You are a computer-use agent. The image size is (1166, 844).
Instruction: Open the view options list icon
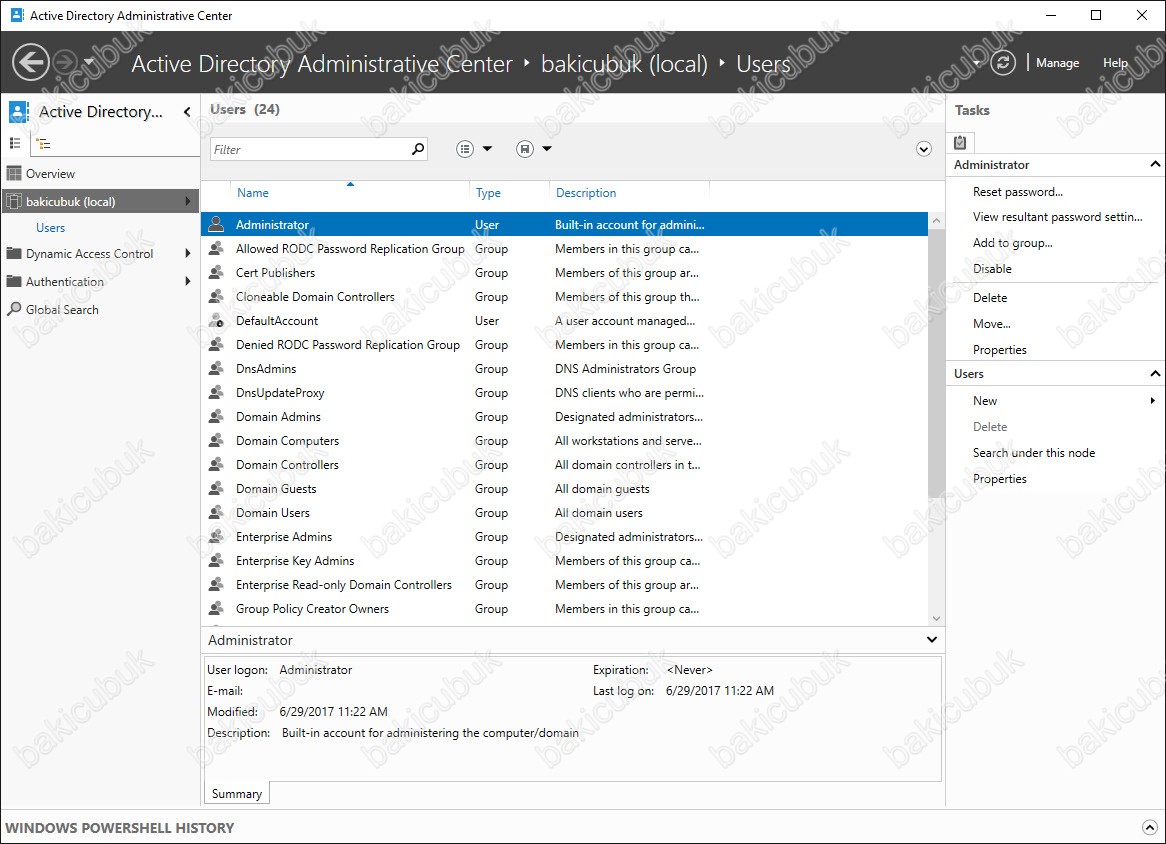[x=465, y=149]
